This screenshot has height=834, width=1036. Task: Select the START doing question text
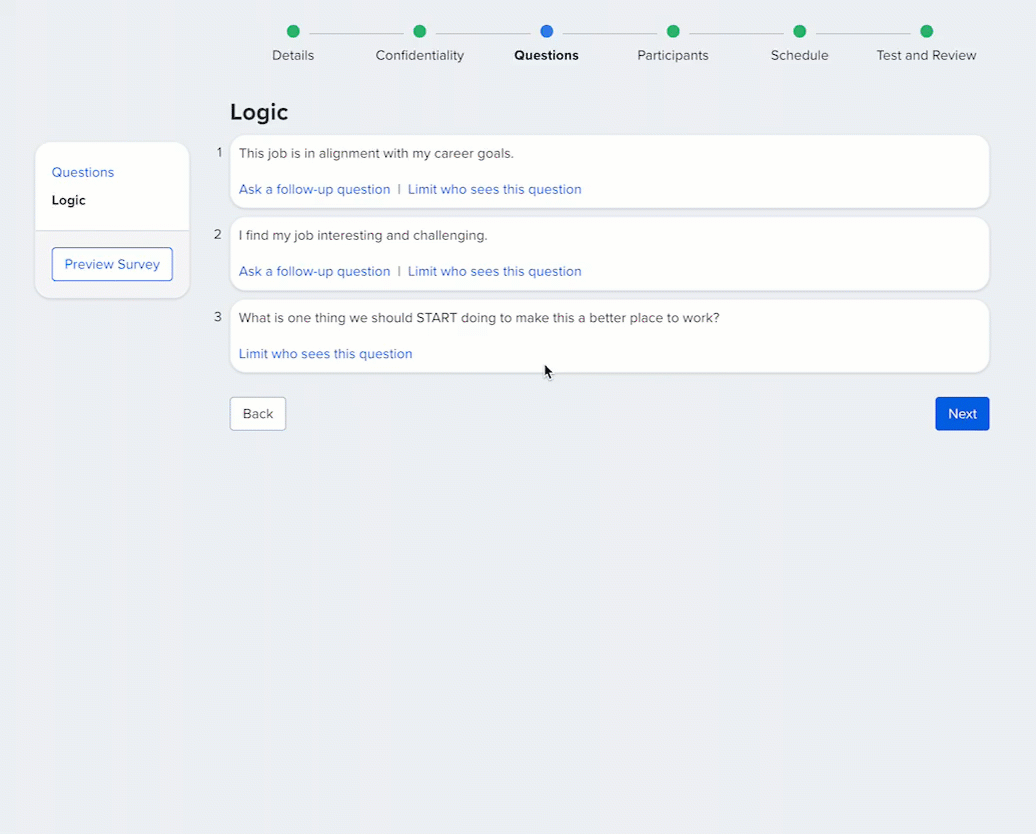479,318
